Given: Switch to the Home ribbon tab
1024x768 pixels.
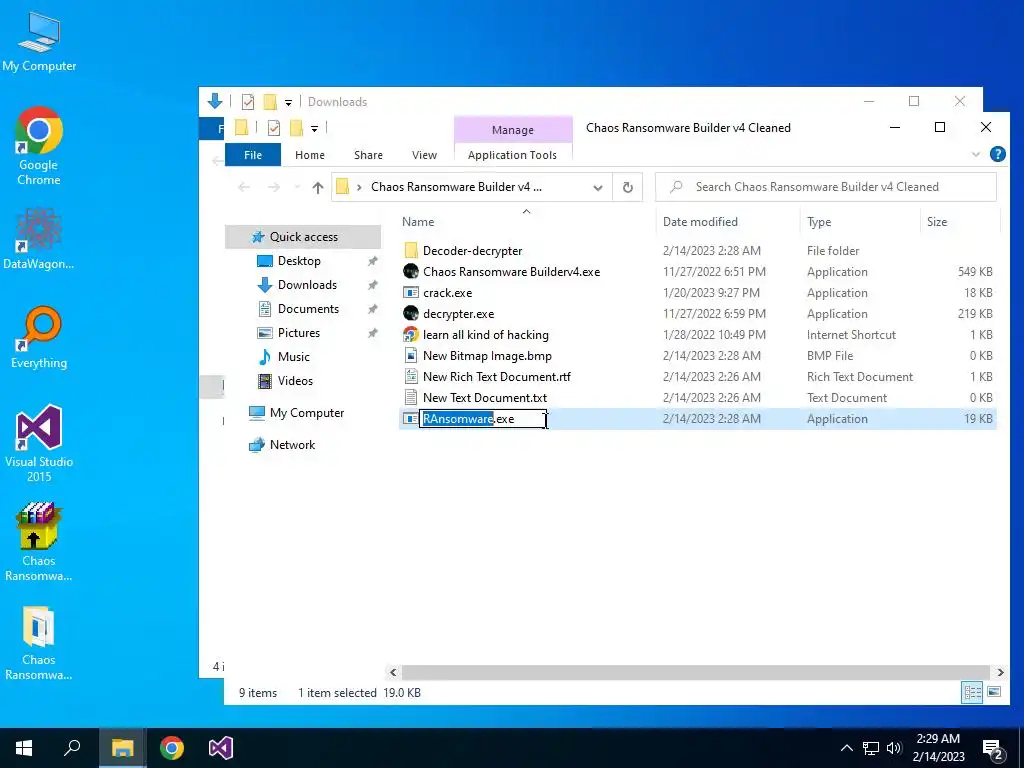Looking at the screenshot, I should pyautogui.click(x=310, y=155).
